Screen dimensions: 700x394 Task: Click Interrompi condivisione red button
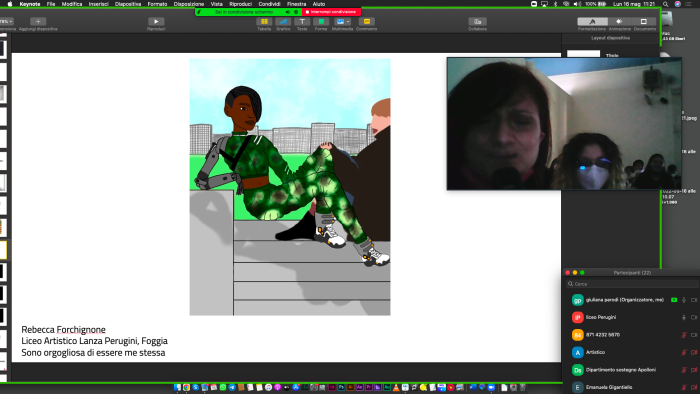[x=331, y=12]
